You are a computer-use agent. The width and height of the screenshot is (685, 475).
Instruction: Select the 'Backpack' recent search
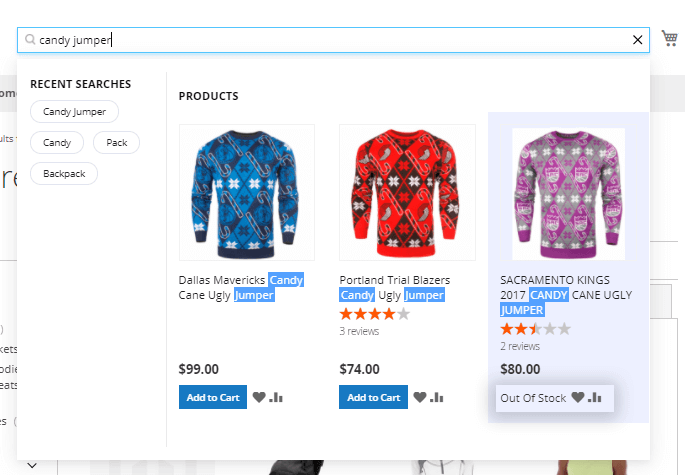(x=64, y=174)
